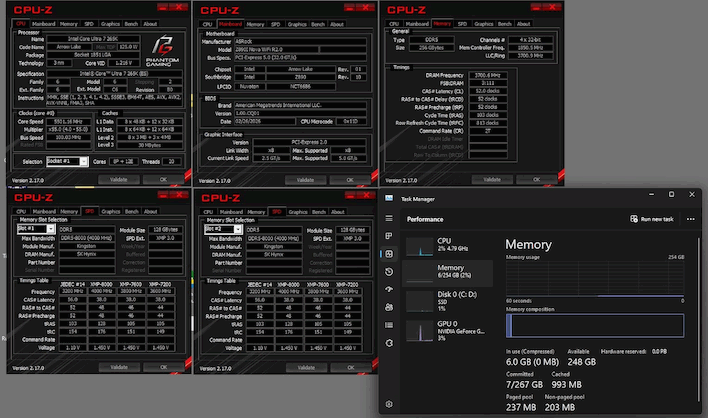
Task: Select Memory performance entry
Action: coord(448,273)
